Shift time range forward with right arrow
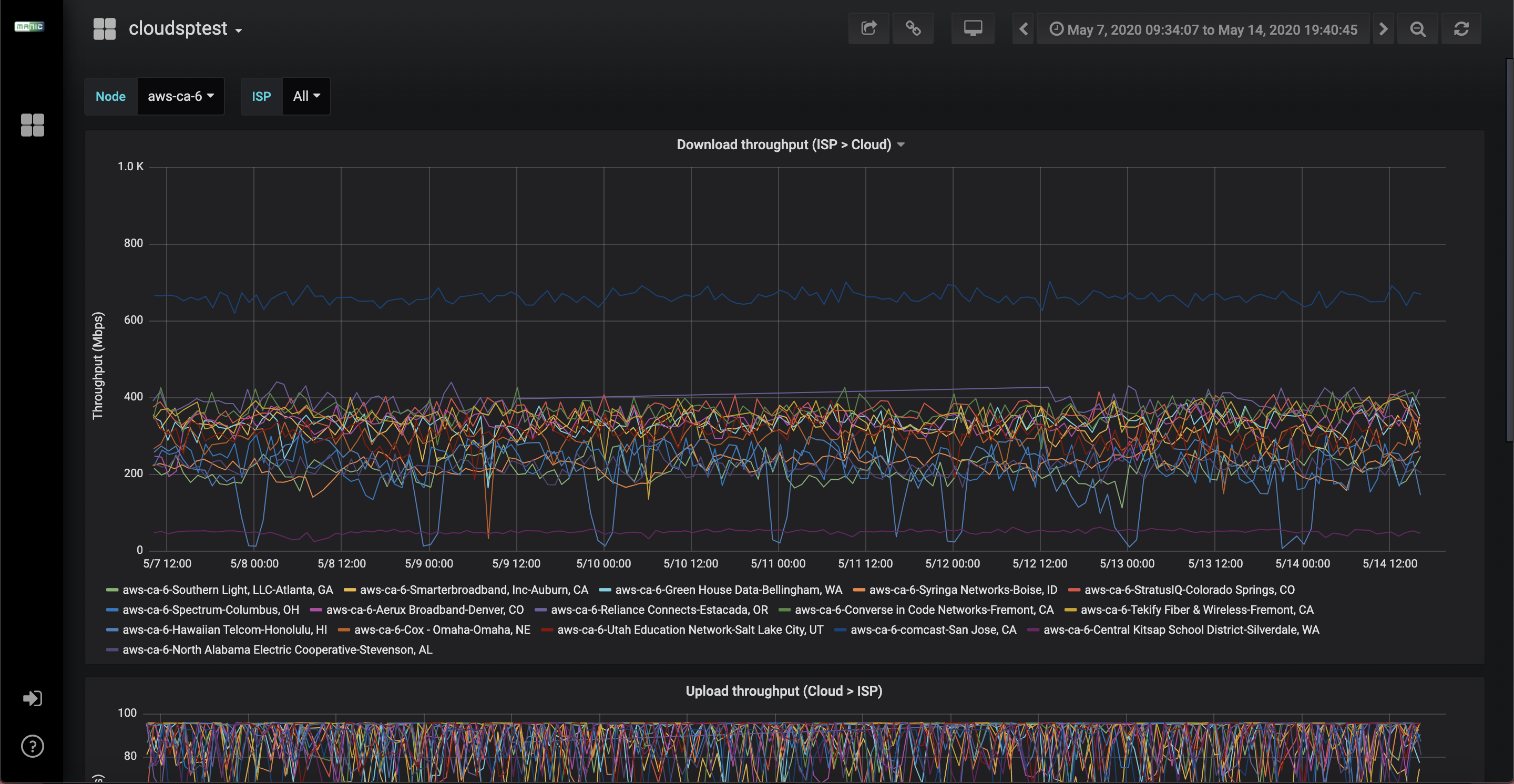 point(1384,29)
